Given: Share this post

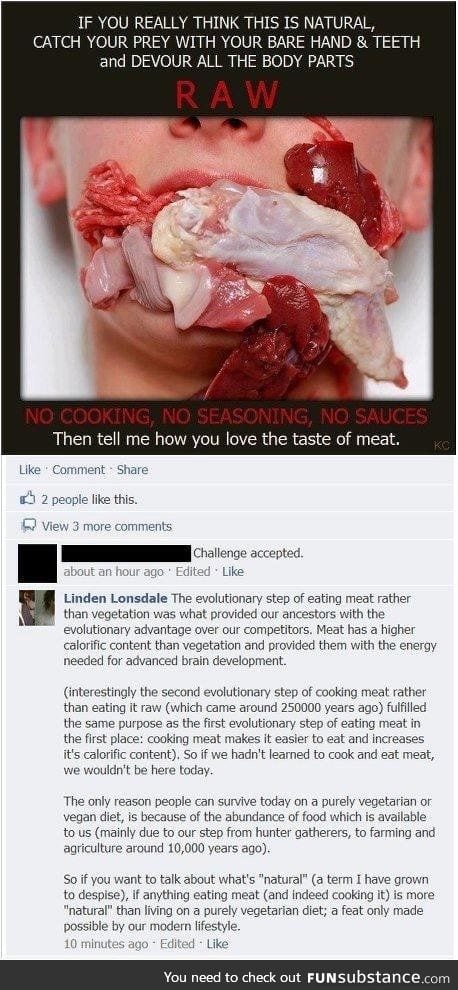Looking at the screenshot, I should (x=133, y=470).
